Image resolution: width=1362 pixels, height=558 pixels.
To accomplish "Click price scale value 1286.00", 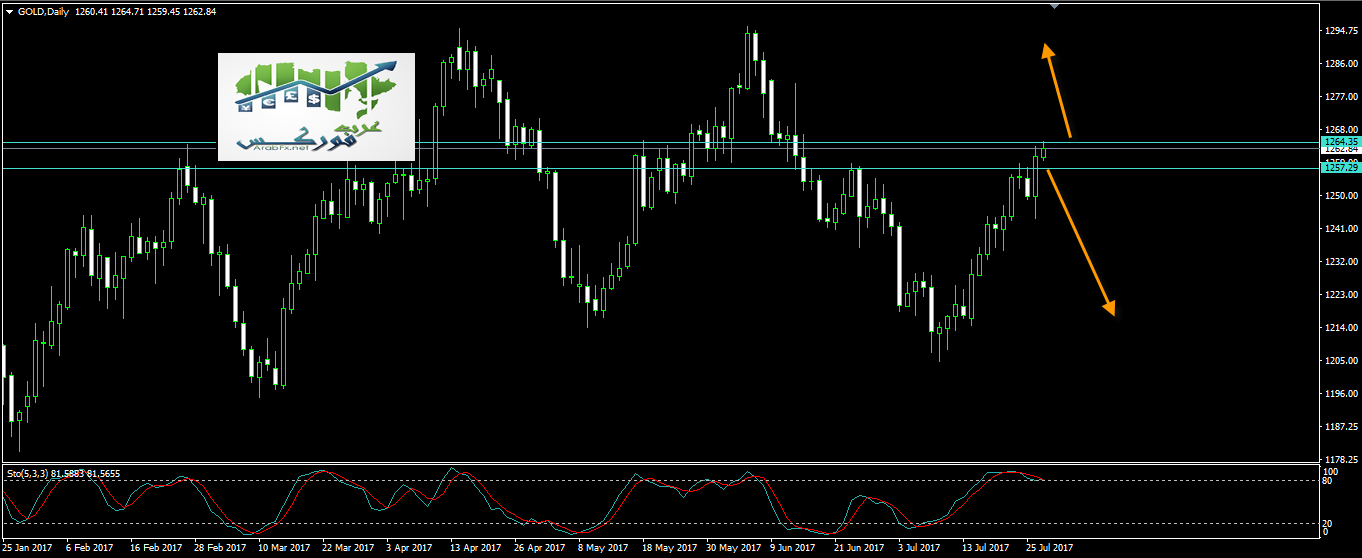I will pyautogui.click(x=1340, y=64).
